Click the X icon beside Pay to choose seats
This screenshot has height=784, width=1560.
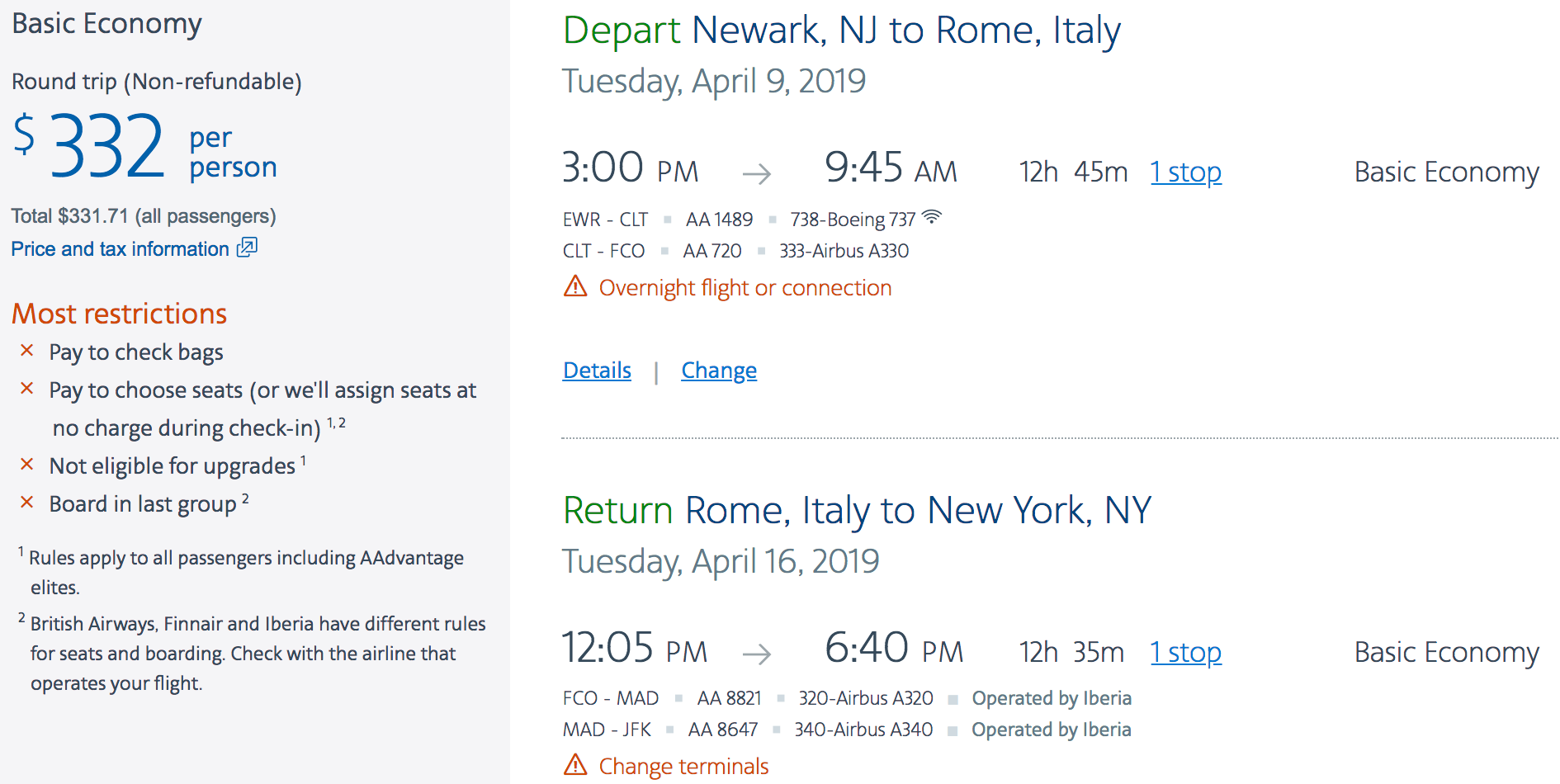coord(27,389)
